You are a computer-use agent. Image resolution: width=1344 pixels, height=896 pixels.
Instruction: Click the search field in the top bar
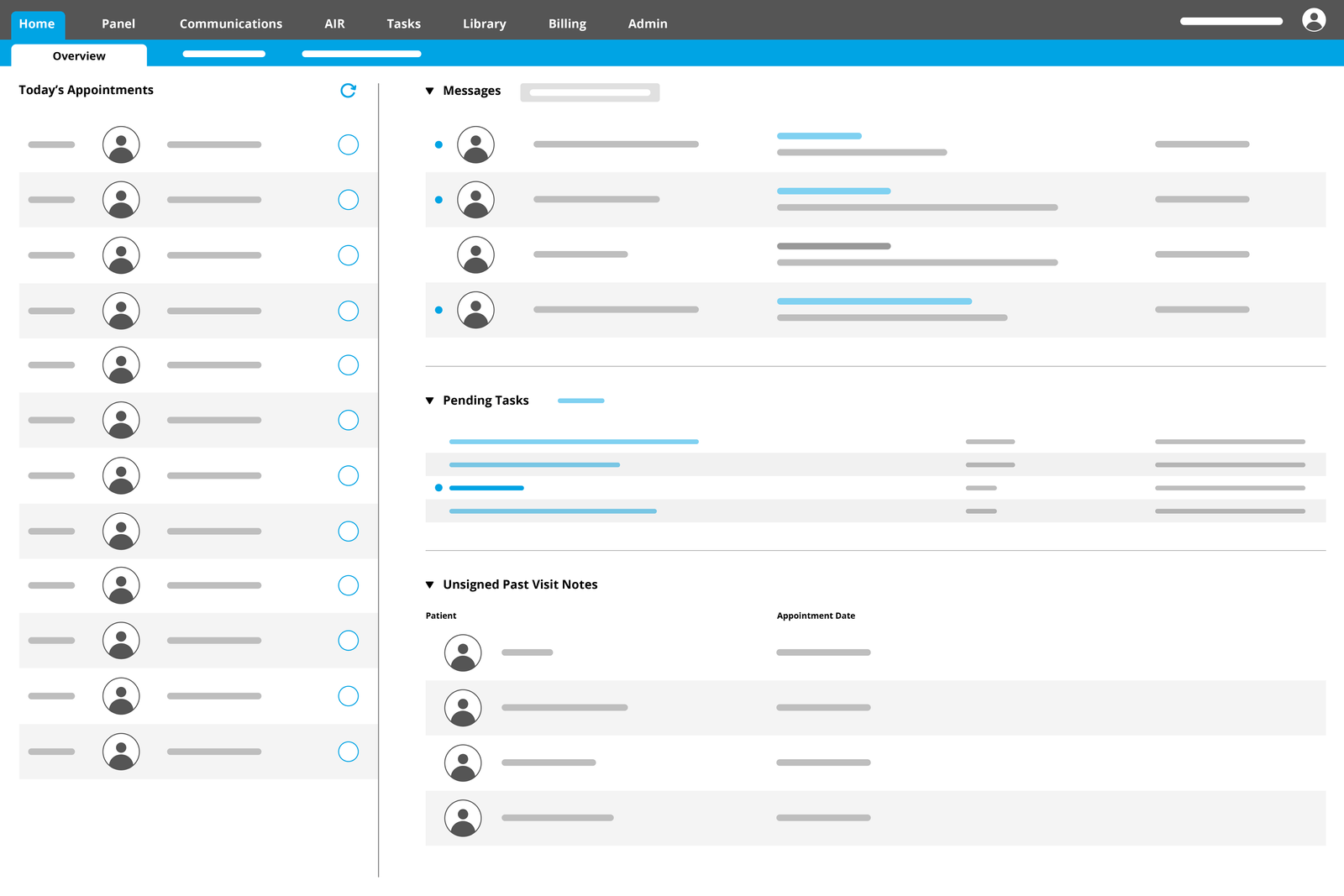point(1231,20)
